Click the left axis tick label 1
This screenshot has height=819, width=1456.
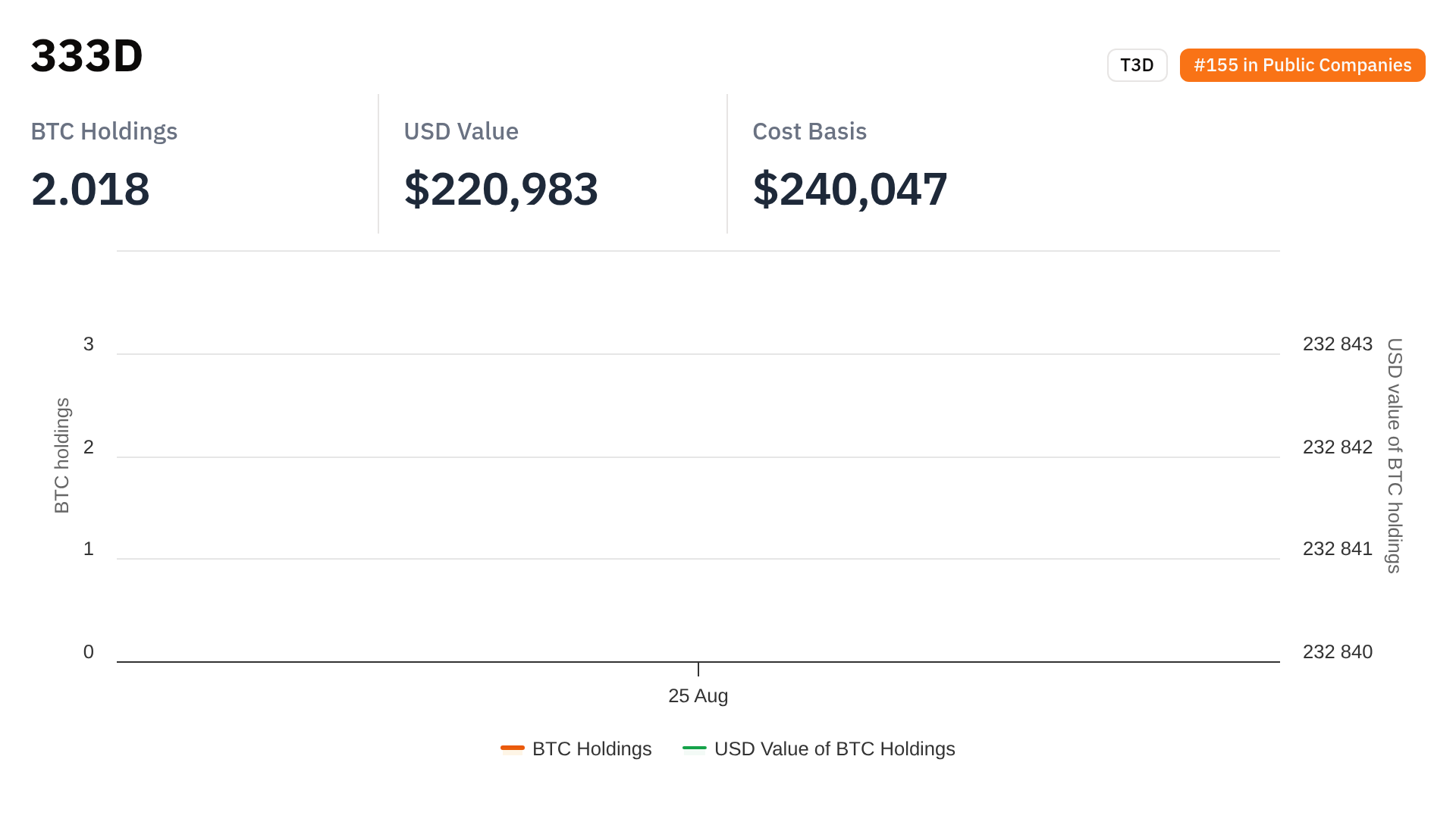coord(89,549)
